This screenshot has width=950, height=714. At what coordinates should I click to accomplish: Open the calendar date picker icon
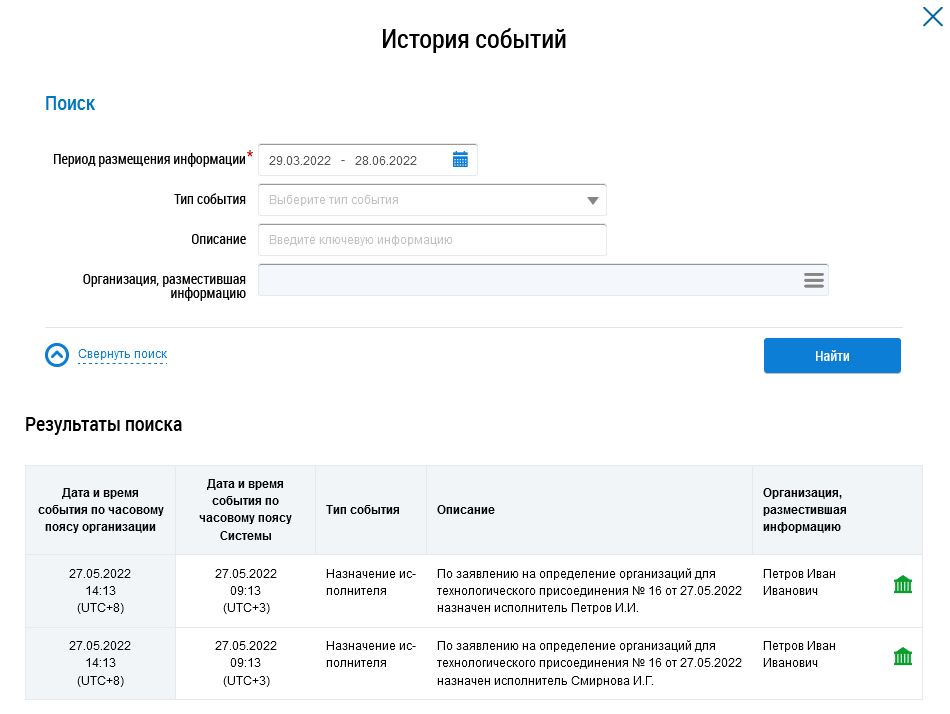click(x=460, y=160)
